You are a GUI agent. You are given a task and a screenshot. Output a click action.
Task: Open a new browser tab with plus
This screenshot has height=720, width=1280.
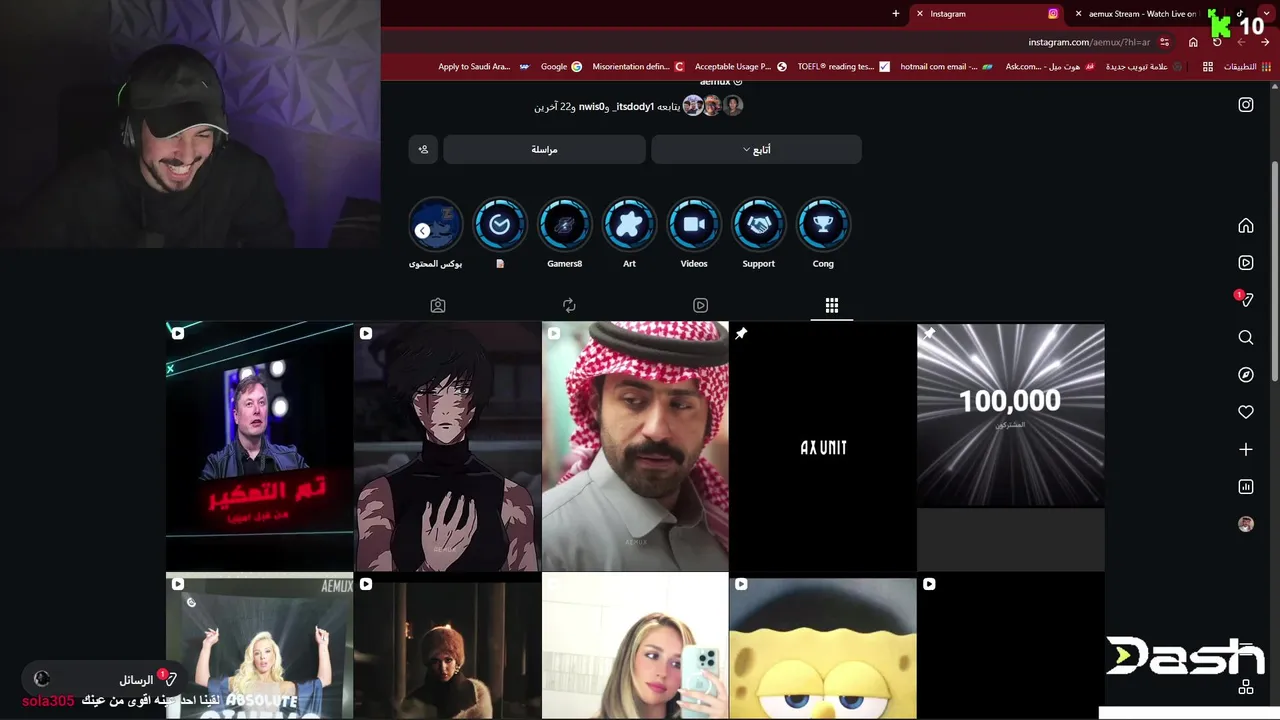[x=896, y=14]
